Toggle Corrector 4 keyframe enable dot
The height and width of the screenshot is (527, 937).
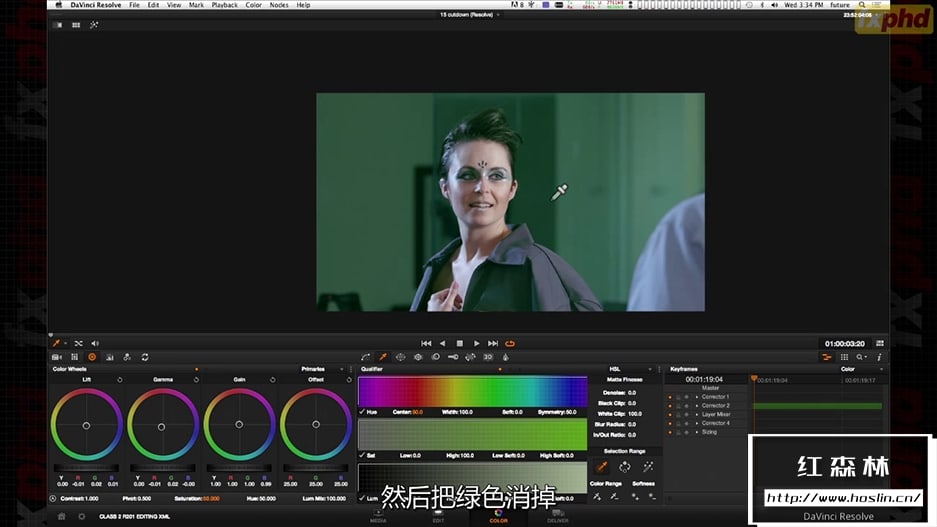click(670, 423)
